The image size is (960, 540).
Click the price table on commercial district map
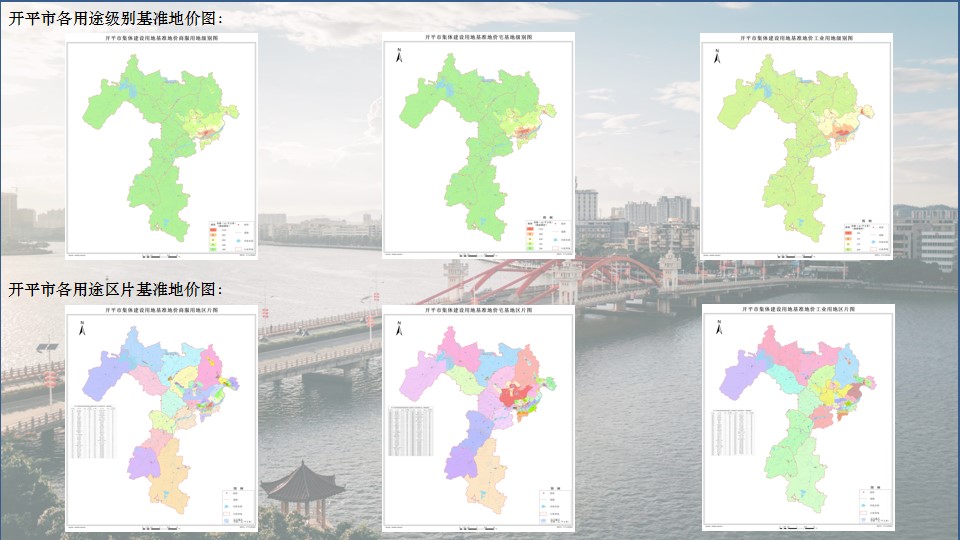click(x=98, y=428)
